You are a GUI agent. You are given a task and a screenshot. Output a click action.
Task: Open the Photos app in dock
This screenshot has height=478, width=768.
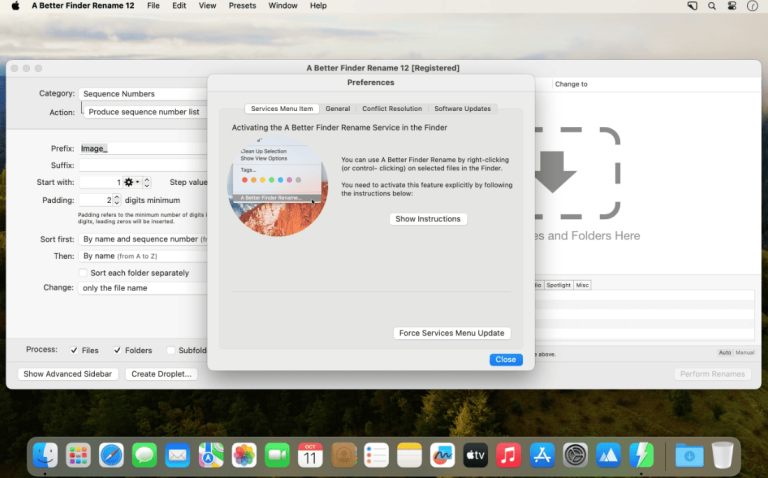pyautogui.click(x=244, y=455)
